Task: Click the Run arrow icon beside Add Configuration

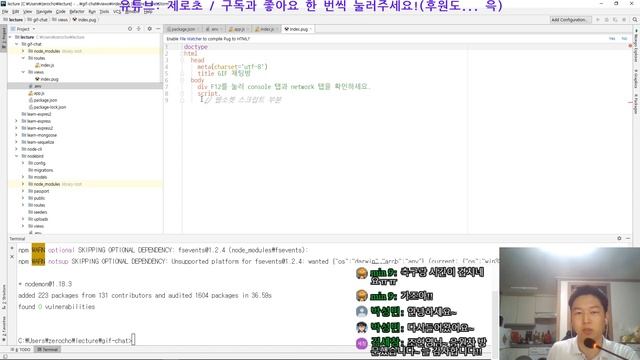Action: (x=598, y=20)
